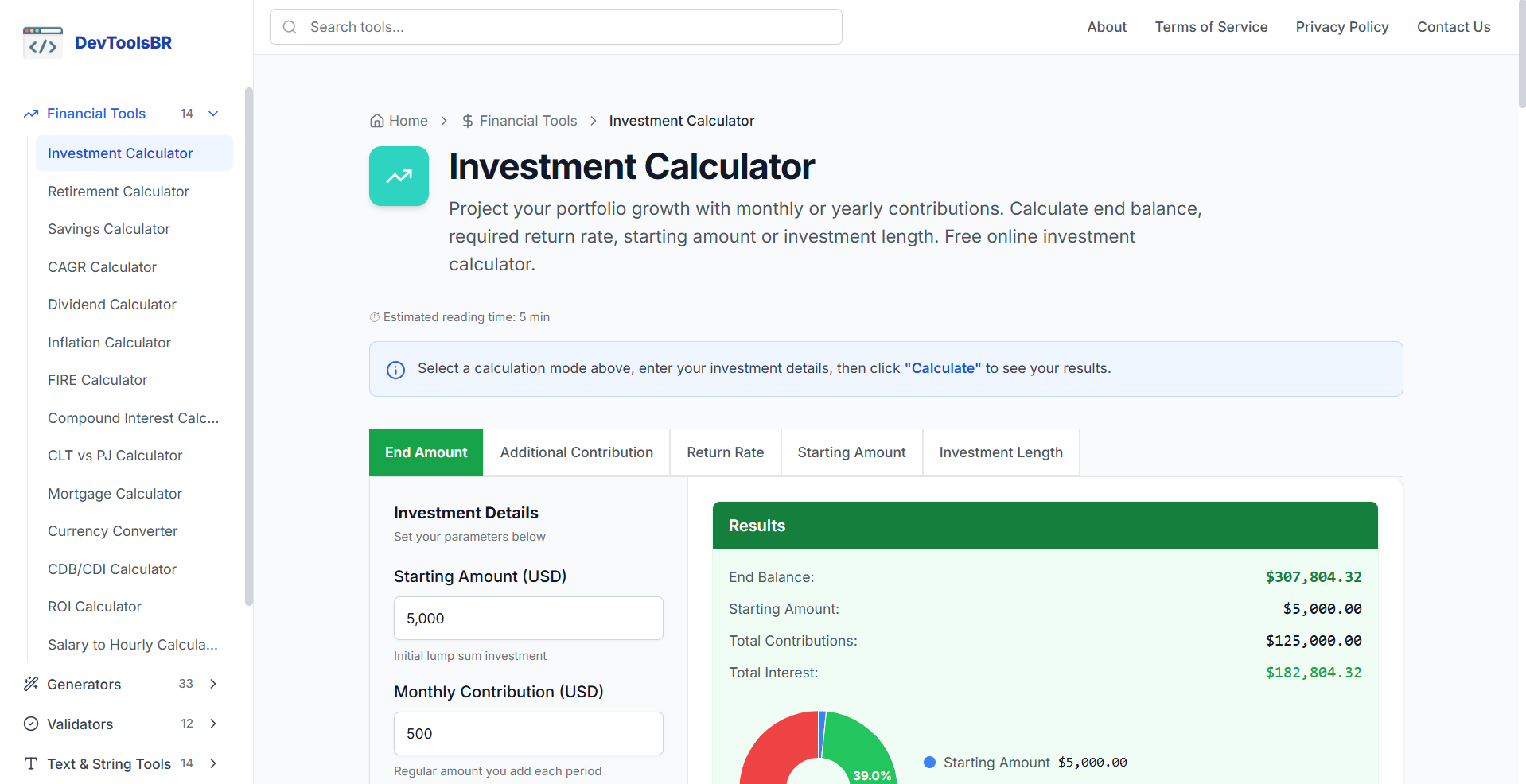
Task: Click the info icon in the blue banner
Action: pos(395,369)
